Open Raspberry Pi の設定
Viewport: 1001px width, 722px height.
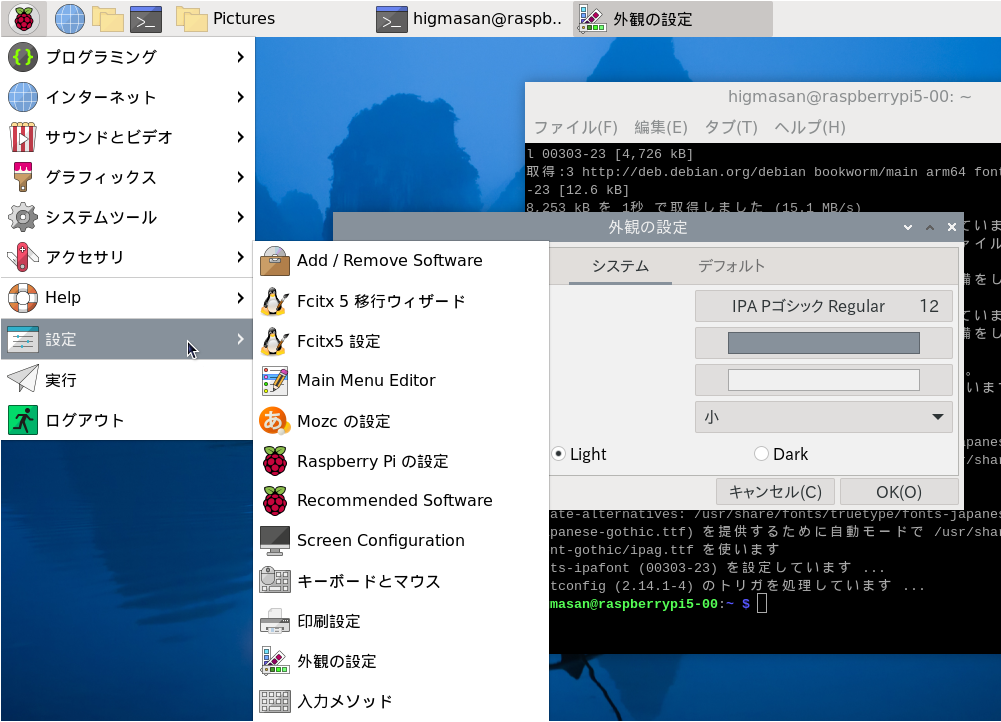click(372, 461)
